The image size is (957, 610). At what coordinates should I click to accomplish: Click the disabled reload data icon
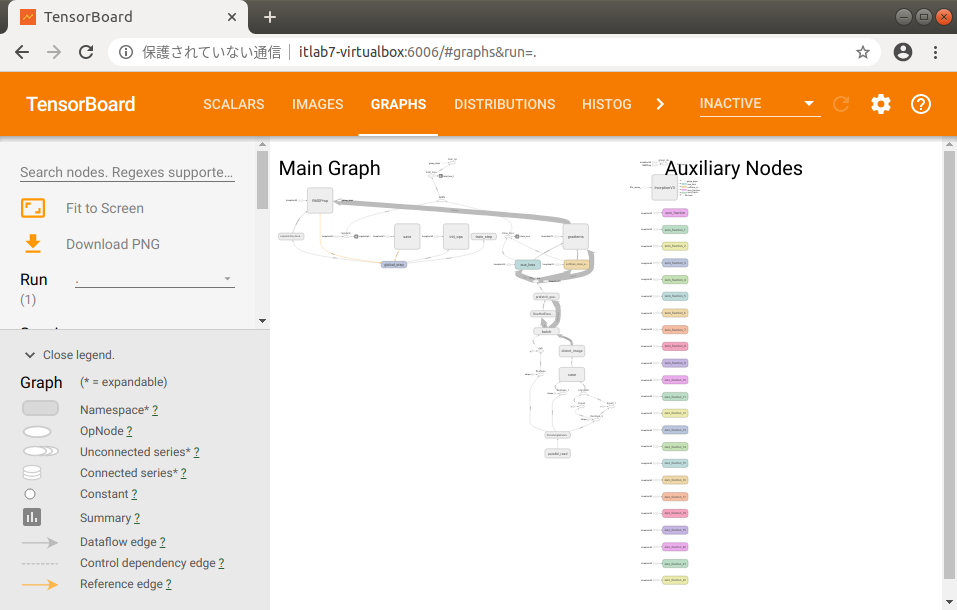point(841,104)
